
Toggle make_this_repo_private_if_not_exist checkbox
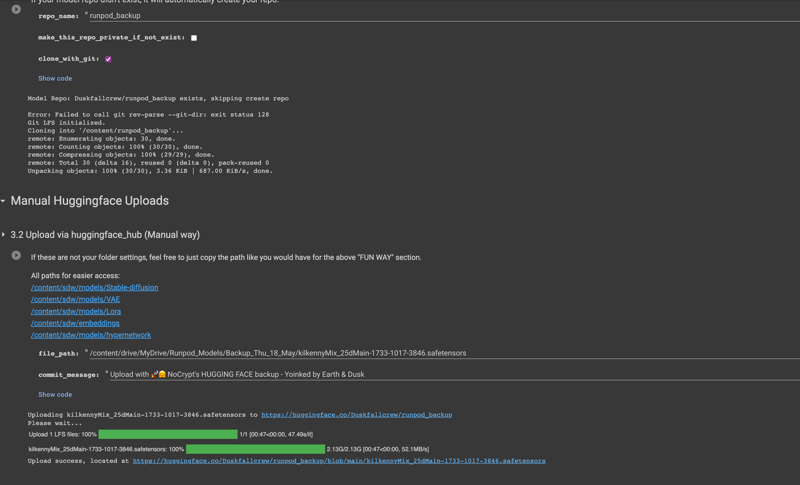point(194,38)
